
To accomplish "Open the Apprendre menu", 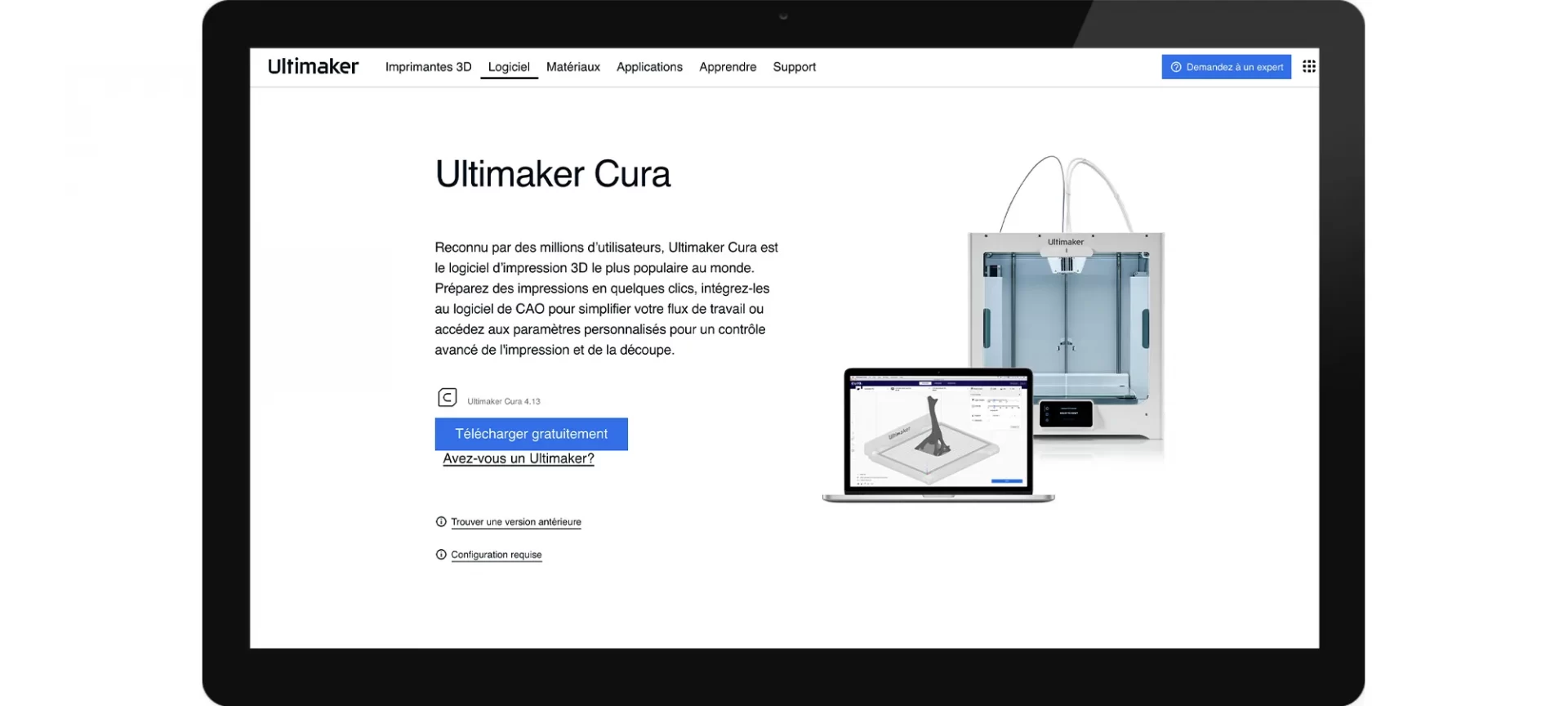I will 728,67.
